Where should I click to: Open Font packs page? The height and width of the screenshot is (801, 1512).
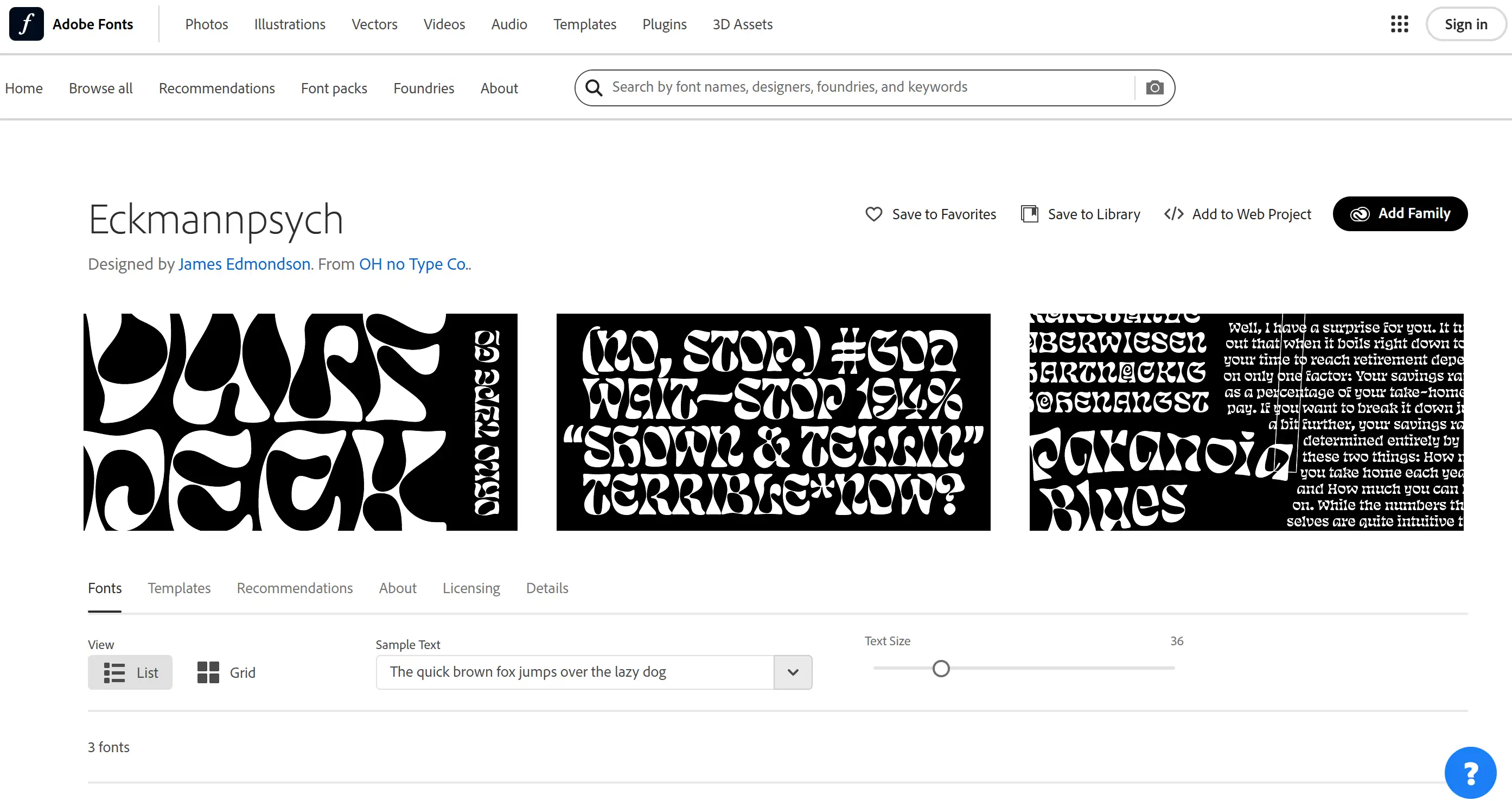click(x=334, y=88)
